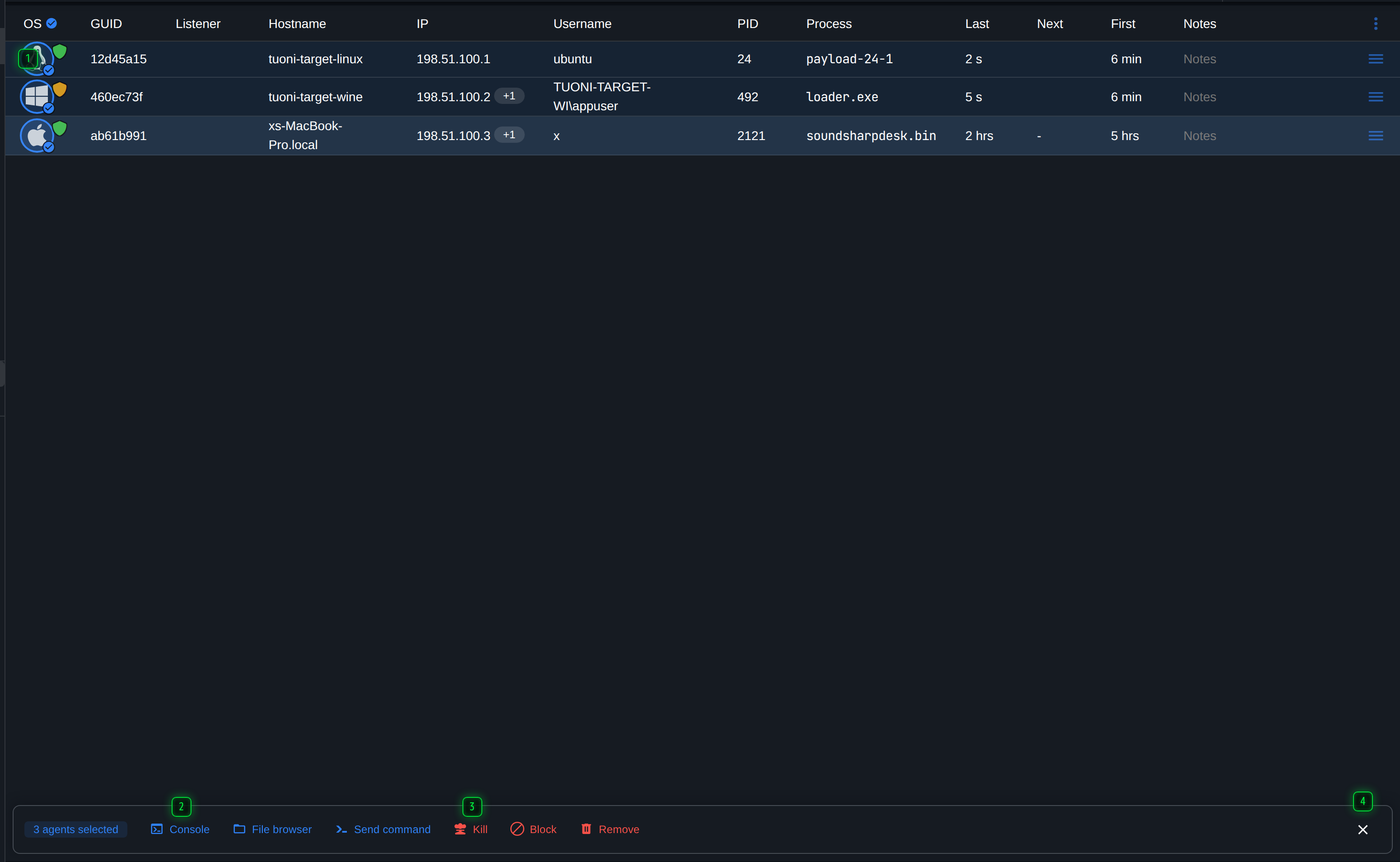Click process loader.exe
This screenshot has height=862, width=1400.
click(842, 97)
